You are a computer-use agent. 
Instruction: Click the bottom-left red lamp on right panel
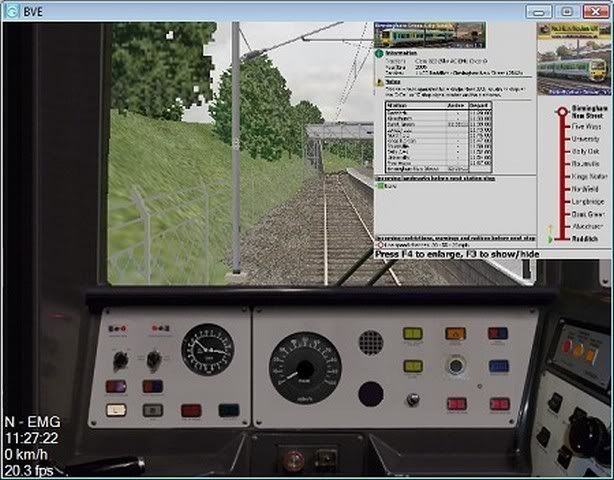pos(457,404)
